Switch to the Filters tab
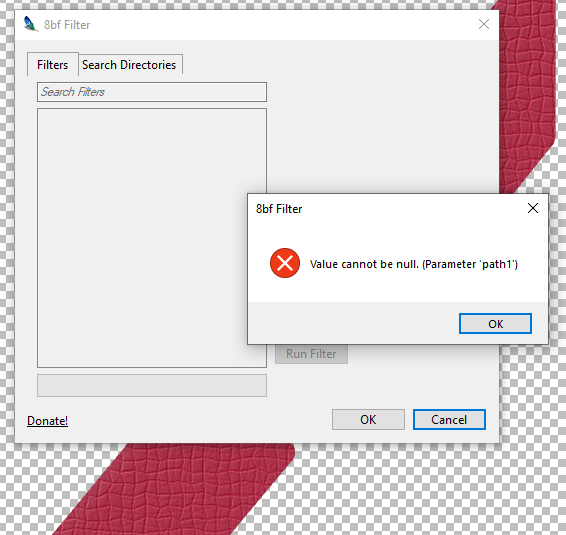This screenshot has width=566, height=535. coord(53,65)
